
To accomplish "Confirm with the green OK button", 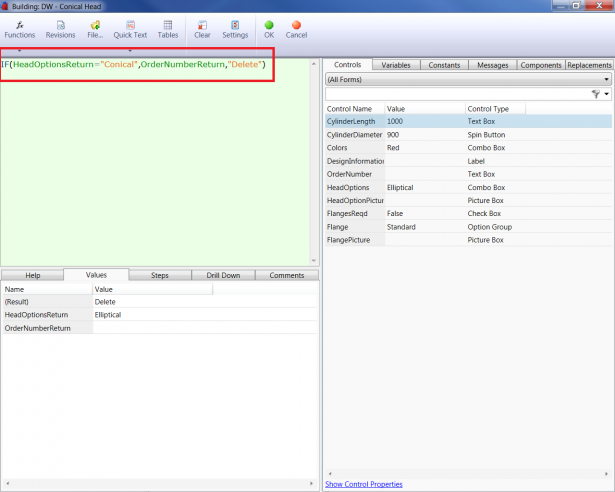I will point(269,29).
